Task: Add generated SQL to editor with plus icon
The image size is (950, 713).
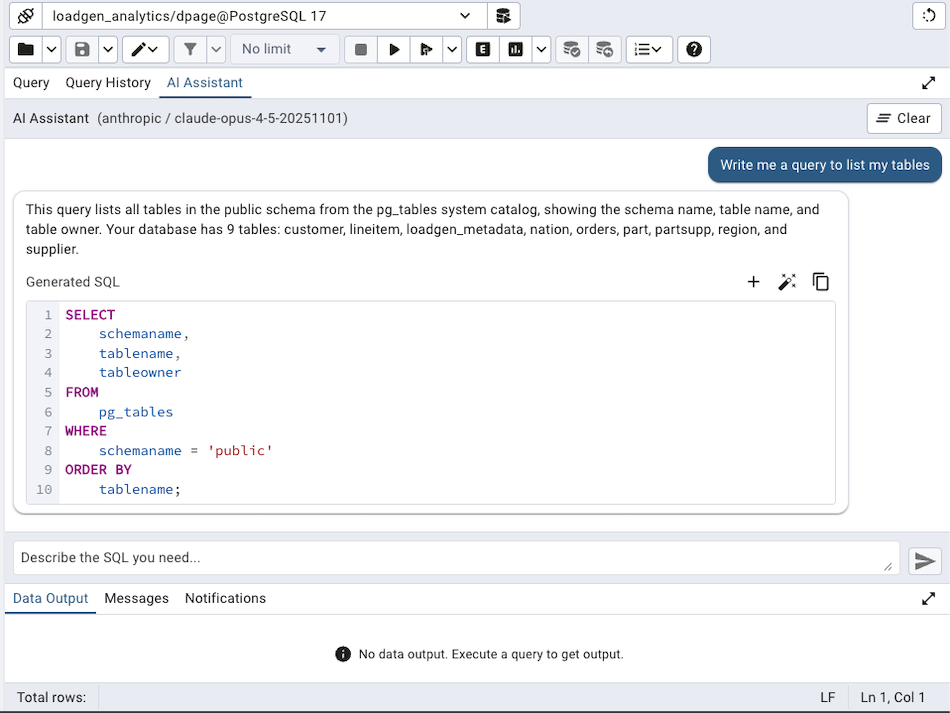Action: [753, 281]
